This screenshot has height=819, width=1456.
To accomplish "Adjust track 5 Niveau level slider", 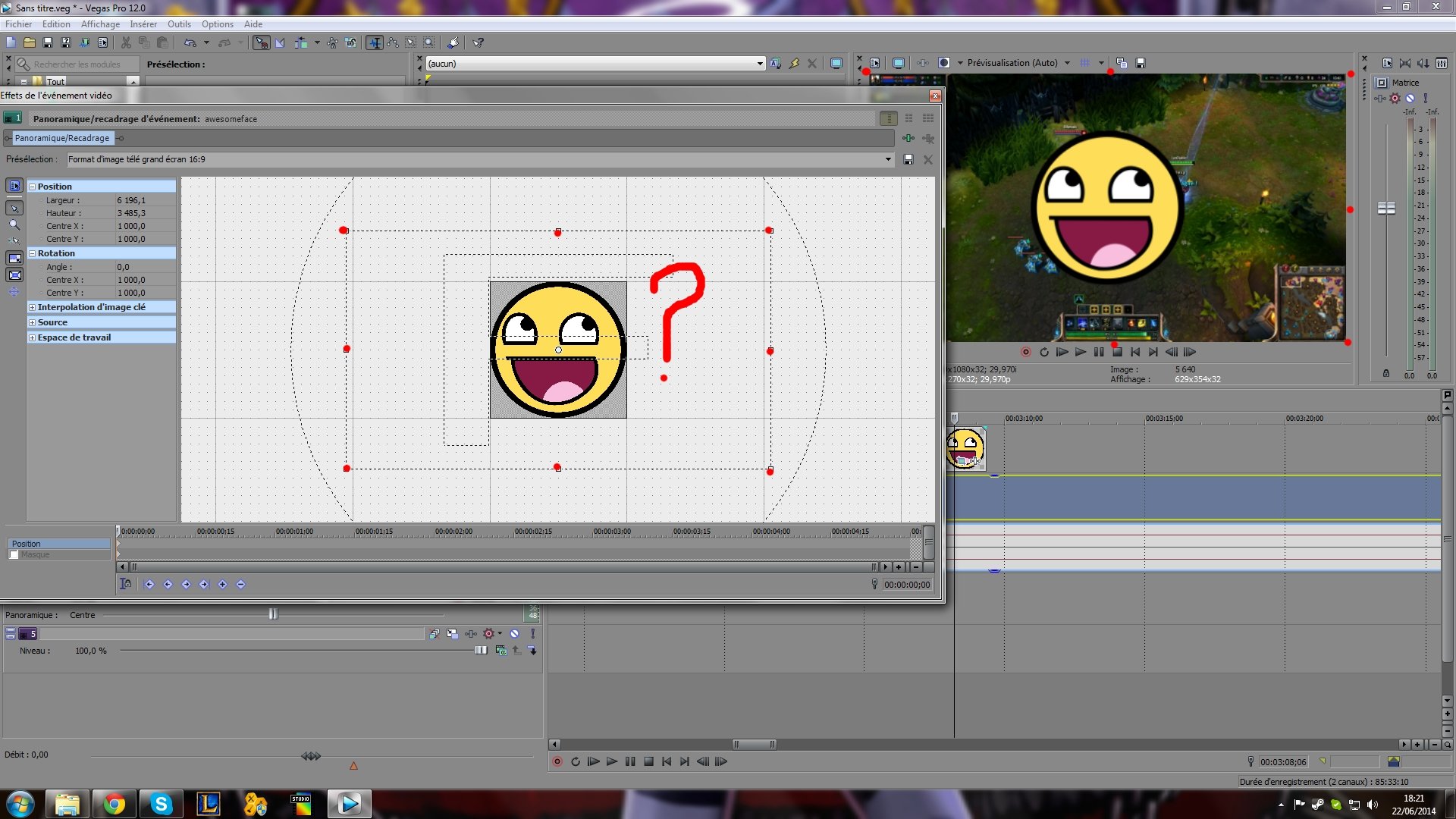I will 480,651.
